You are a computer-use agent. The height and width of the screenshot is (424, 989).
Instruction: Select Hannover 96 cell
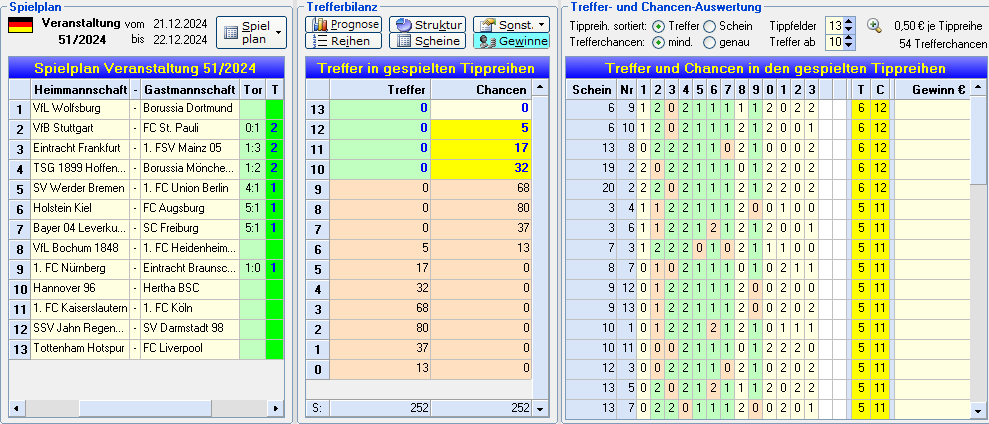click(80, 289)
